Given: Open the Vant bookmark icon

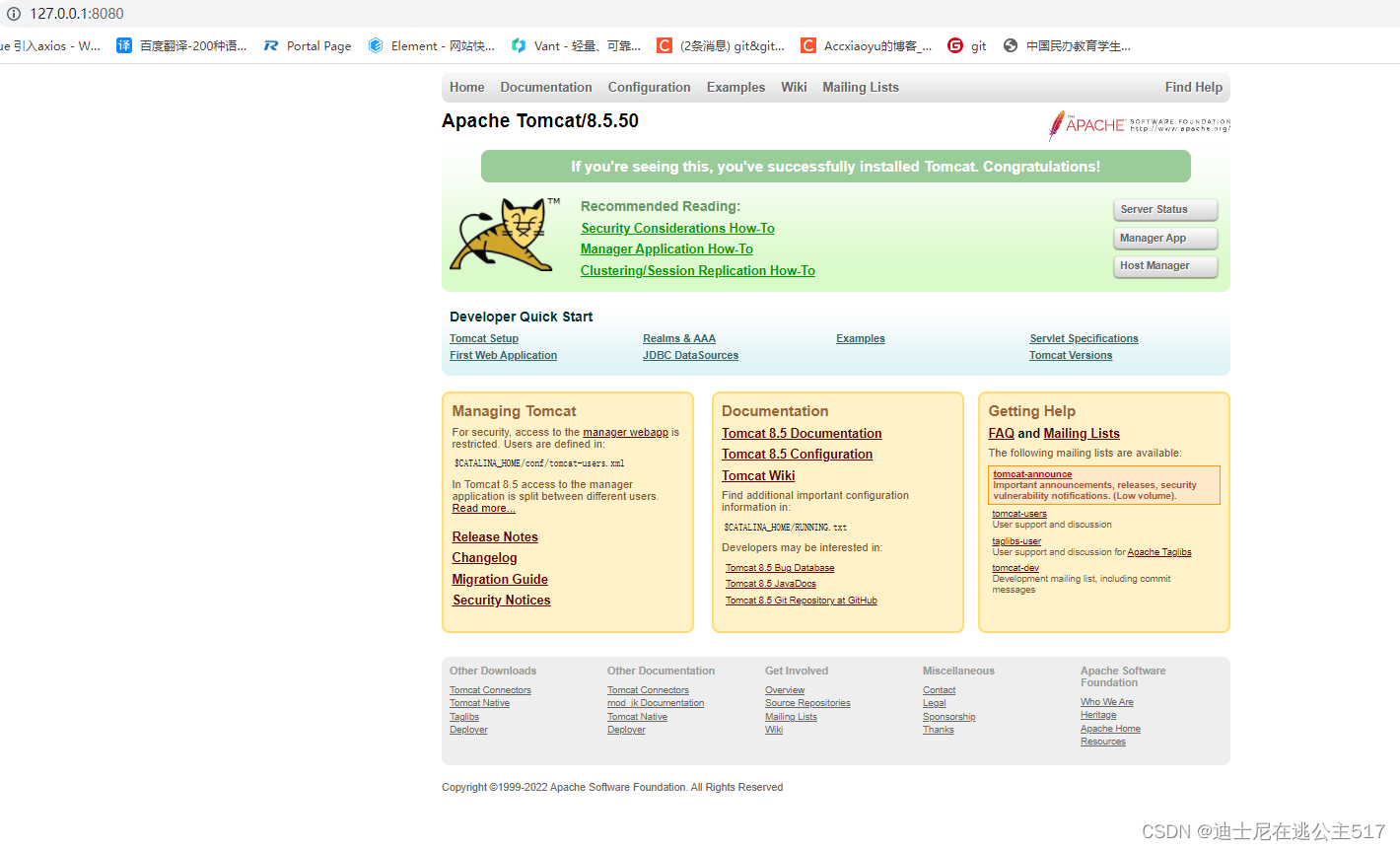Looking at the screenshot, I should click(519, 45).
